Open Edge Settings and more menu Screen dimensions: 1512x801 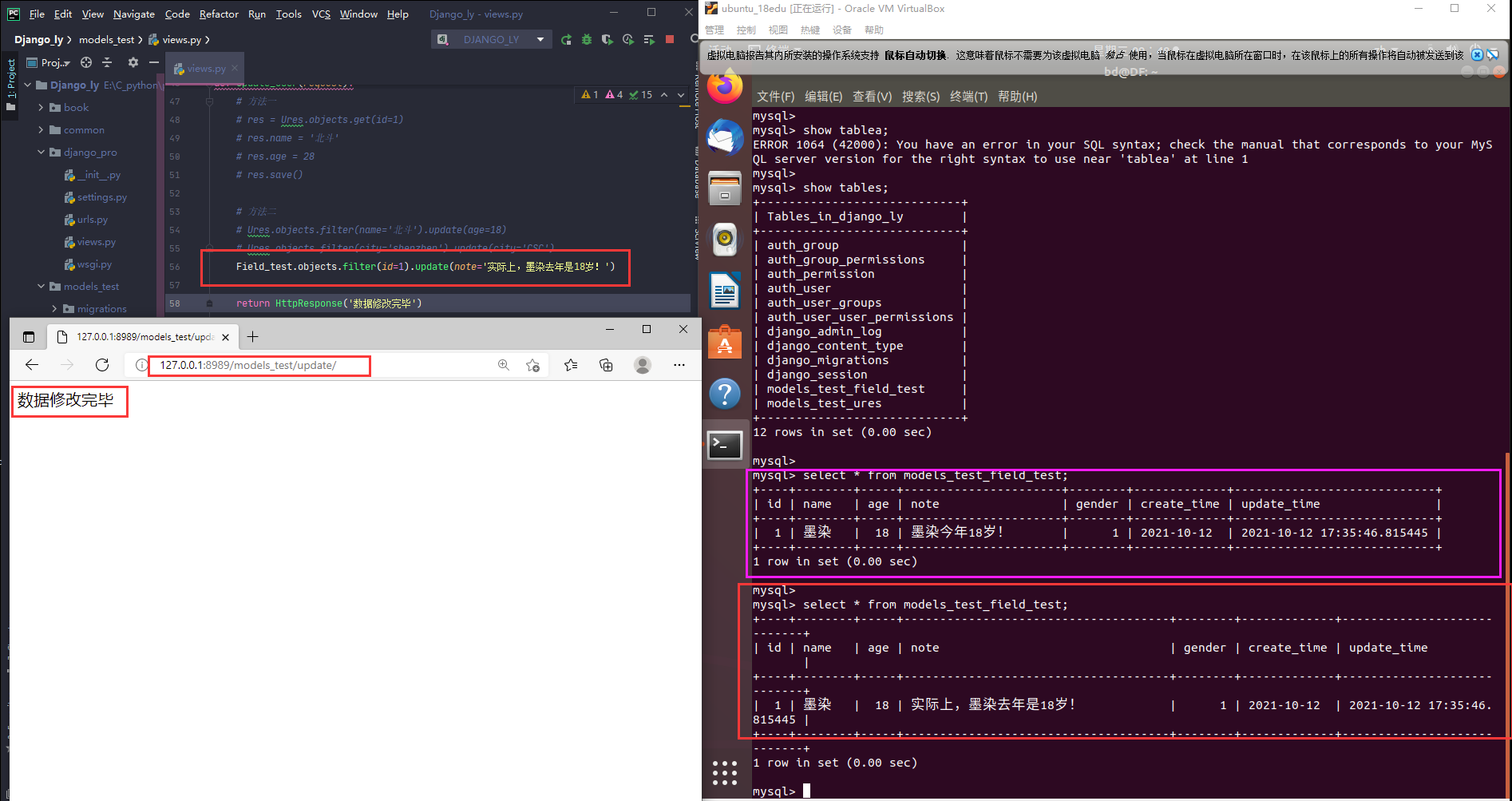679,365
